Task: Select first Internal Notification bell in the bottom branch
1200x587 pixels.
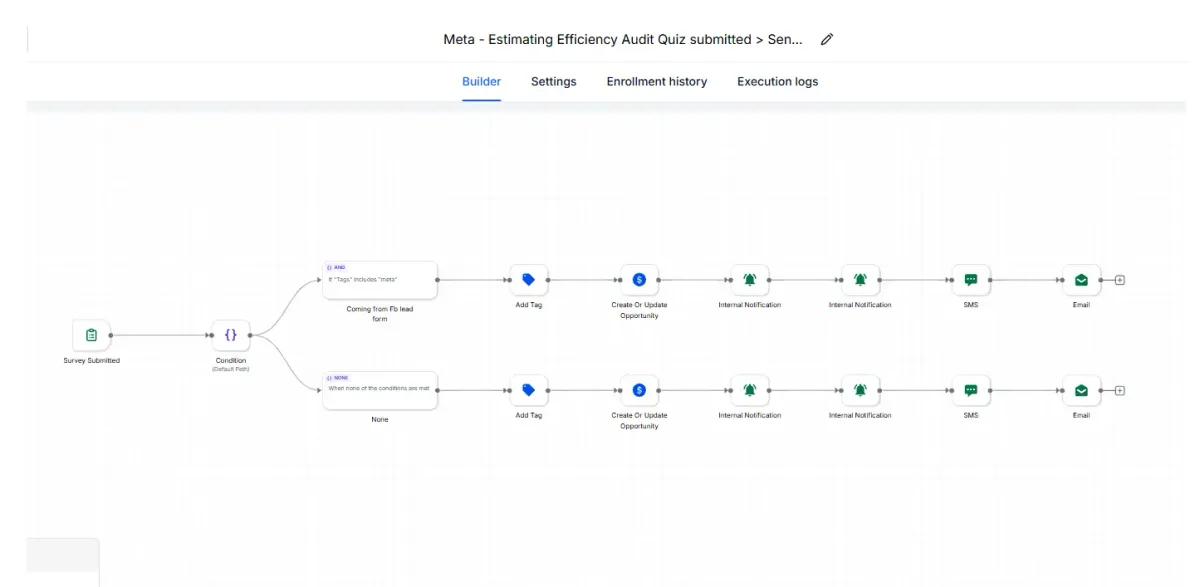Action: (750, 390)
